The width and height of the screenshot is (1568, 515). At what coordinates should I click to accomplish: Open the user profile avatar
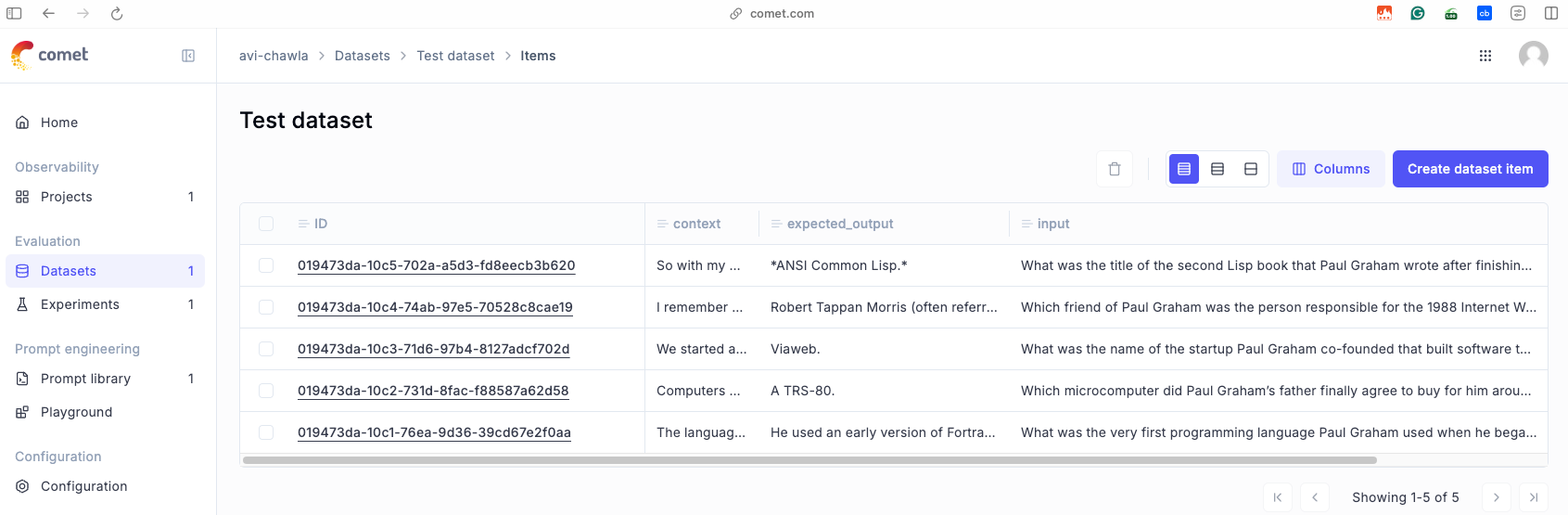1534,56
